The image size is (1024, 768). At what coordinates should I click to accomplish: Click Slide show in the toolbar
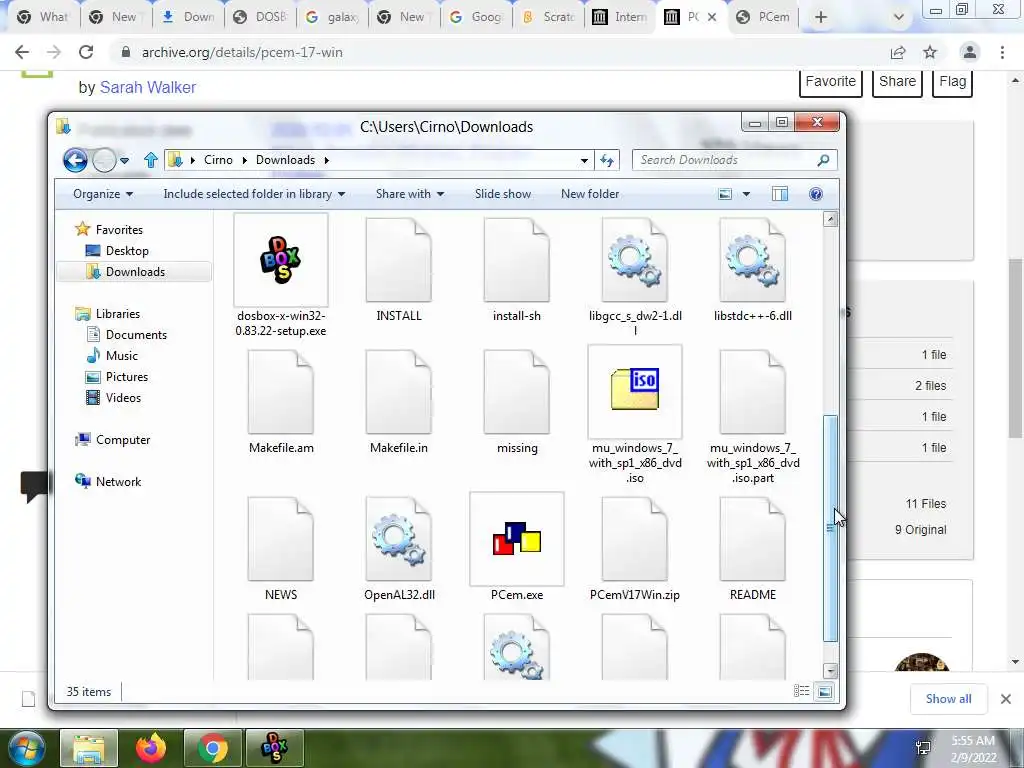coord(502,194)
